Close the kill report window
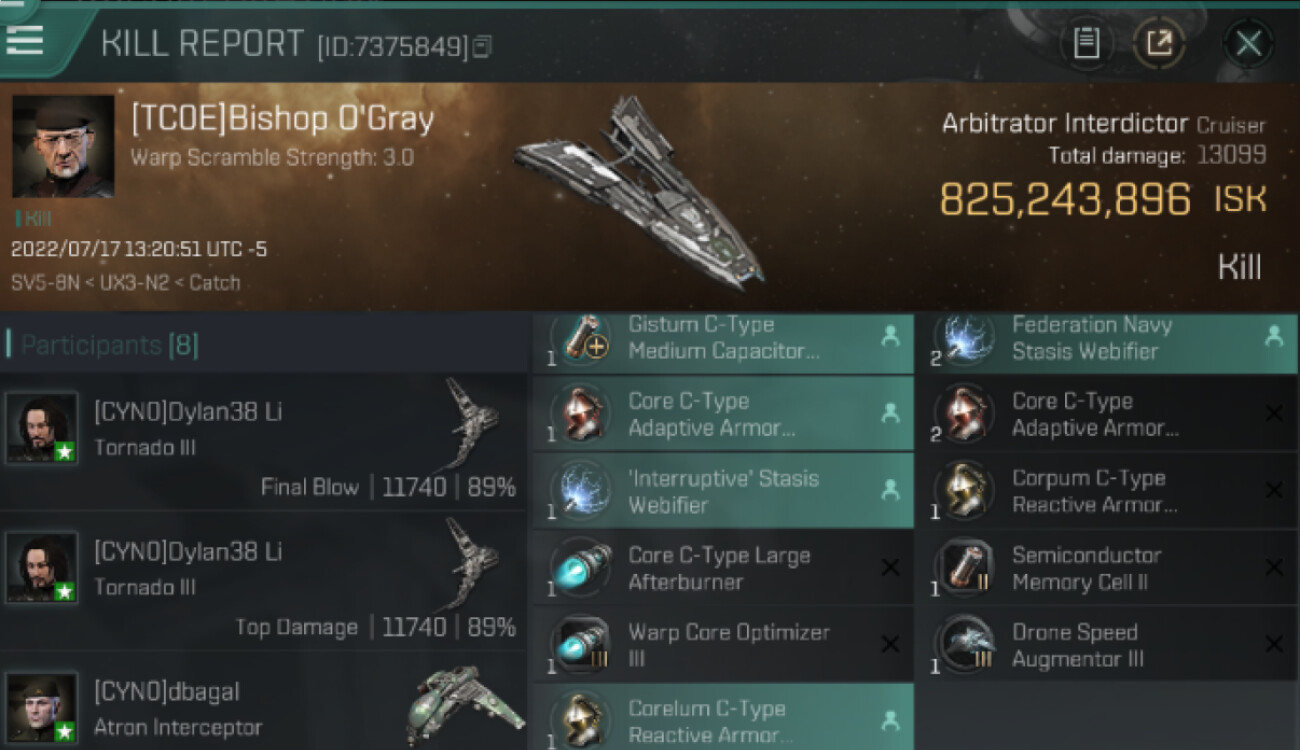The image size is (1300, 750). (x=1248, y=43)
